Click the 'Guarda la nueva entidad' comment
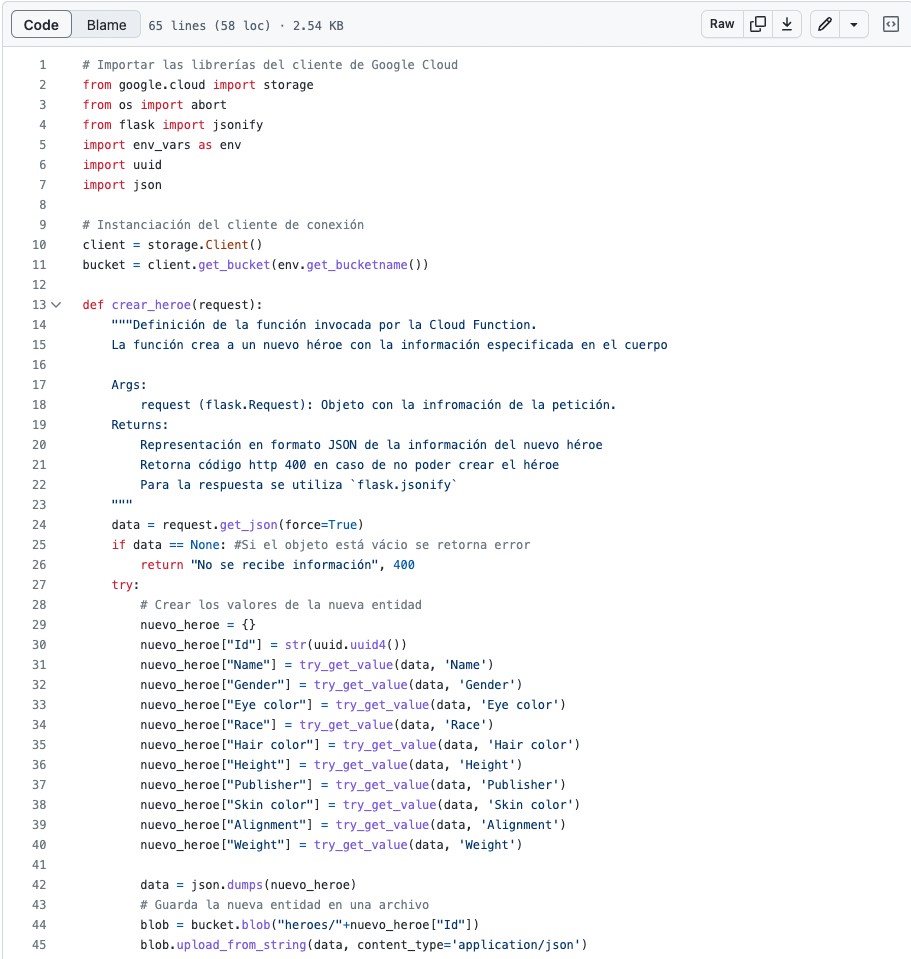911x959 pixels. tap(284, 905)
